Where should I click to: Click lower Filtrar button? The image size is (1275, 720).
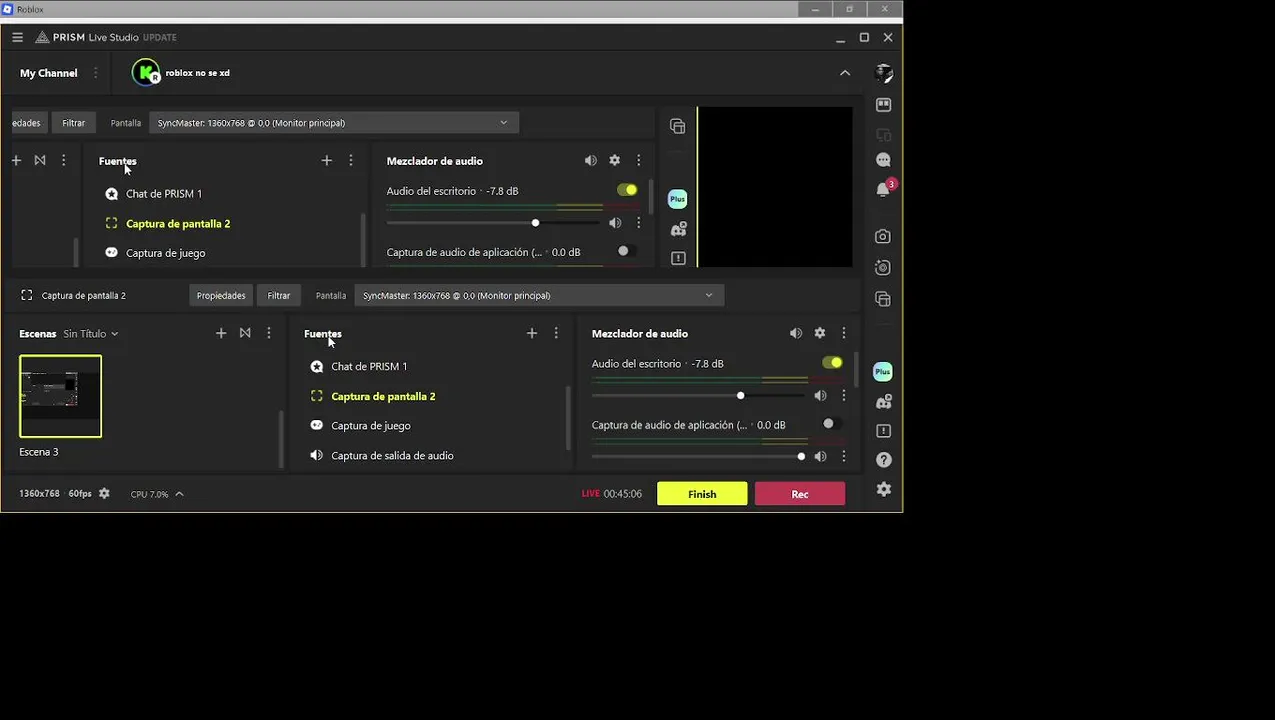279,295
